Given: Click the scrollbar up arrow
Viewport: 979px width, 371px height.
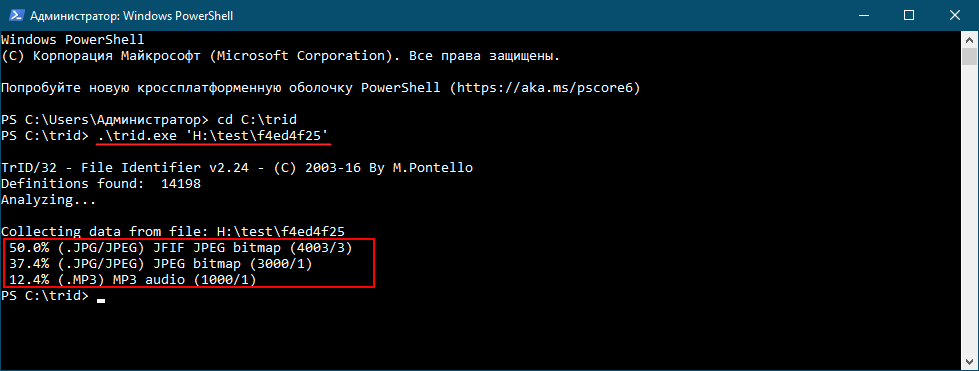Looking at the screenshot, I should click(x=968, y=39).
